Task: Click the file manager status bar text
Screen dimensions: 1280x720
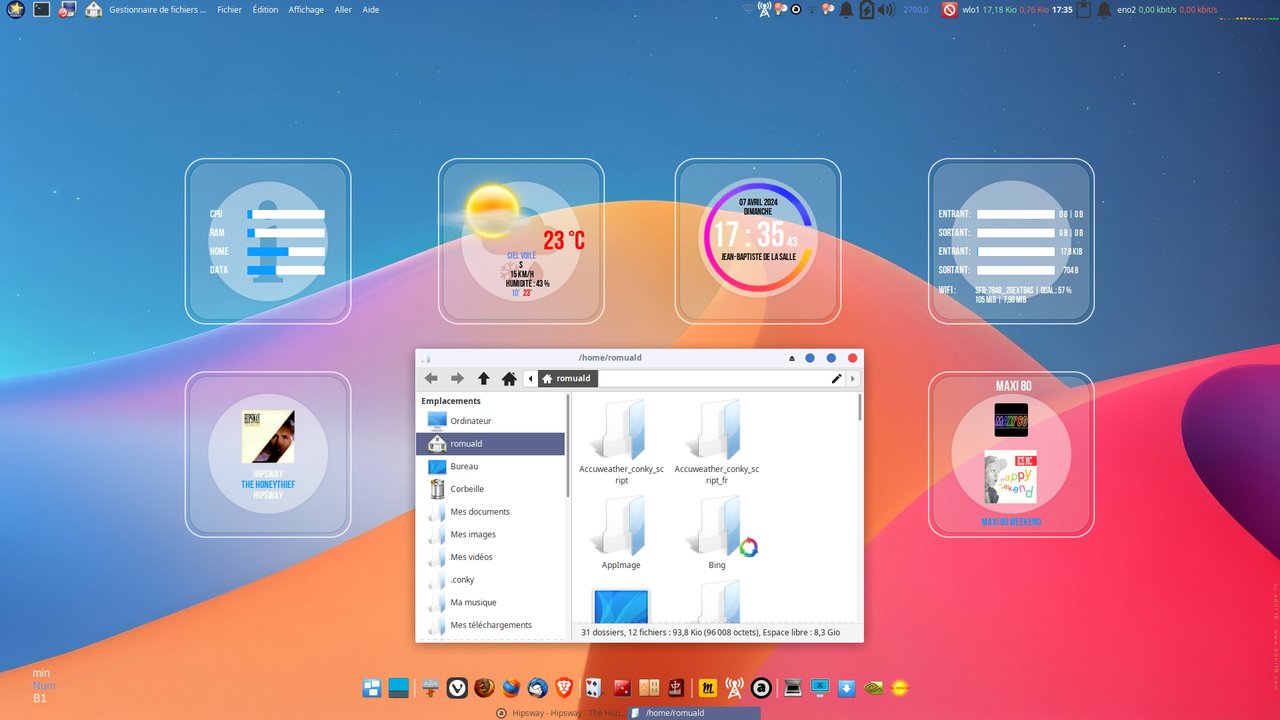Action: (710, 632)
